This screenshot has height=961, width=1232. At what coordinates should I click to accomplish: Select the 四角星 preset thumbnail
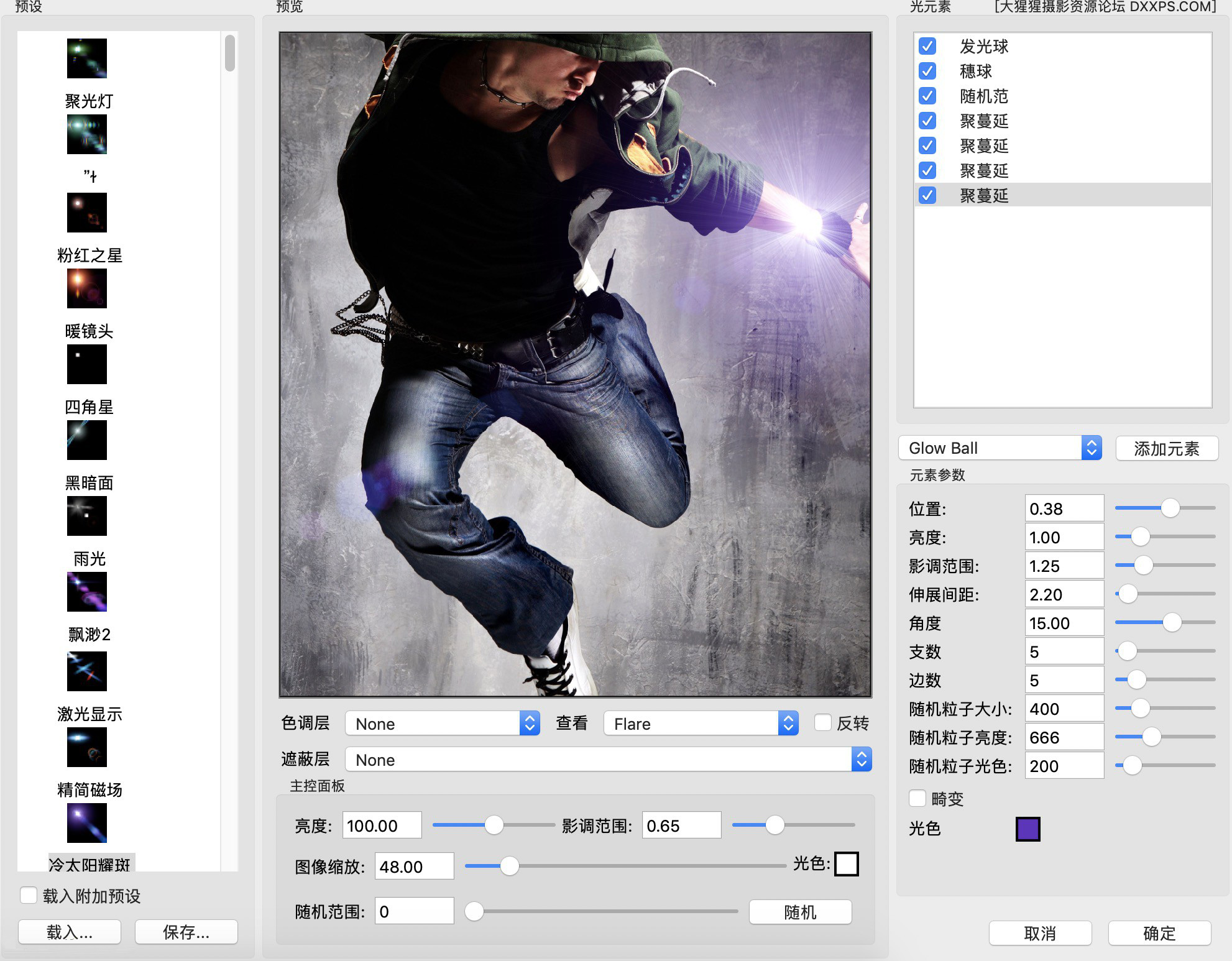coord(86,364)
